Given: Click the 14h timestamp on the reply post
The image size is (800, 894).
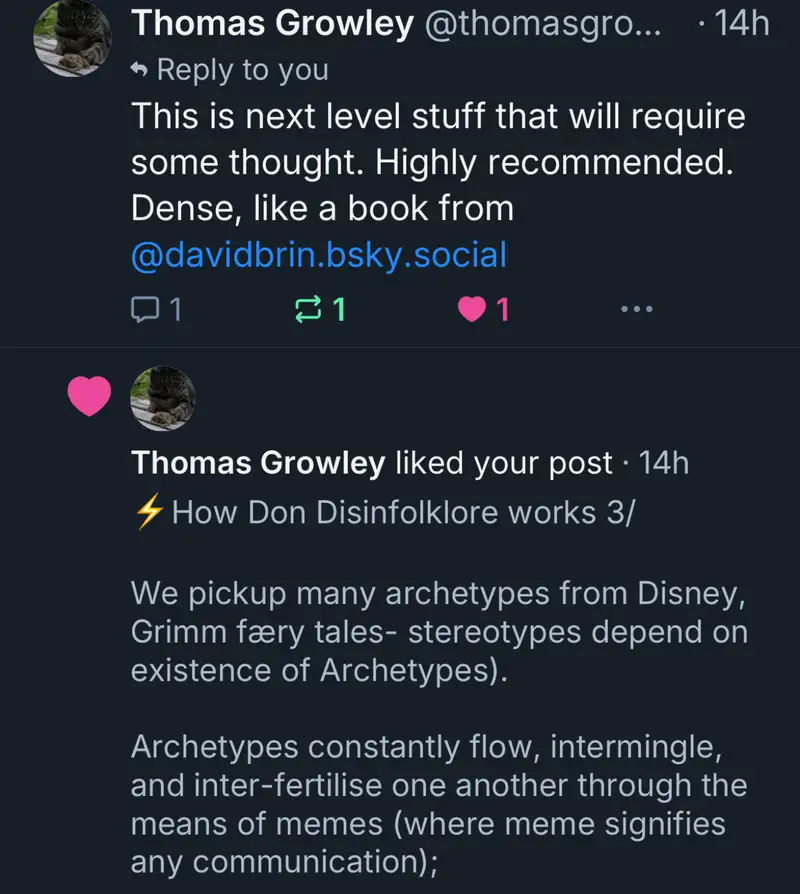Looking at the screenshot, I should click(741, 24).
